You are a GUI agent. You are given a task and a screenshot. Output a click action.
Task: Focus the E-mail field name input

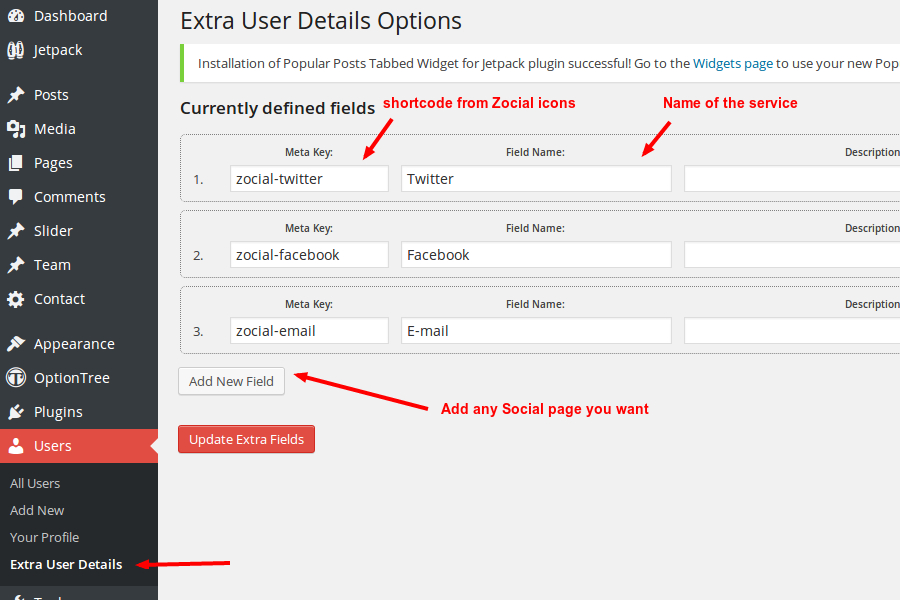[x=536, y=331]
